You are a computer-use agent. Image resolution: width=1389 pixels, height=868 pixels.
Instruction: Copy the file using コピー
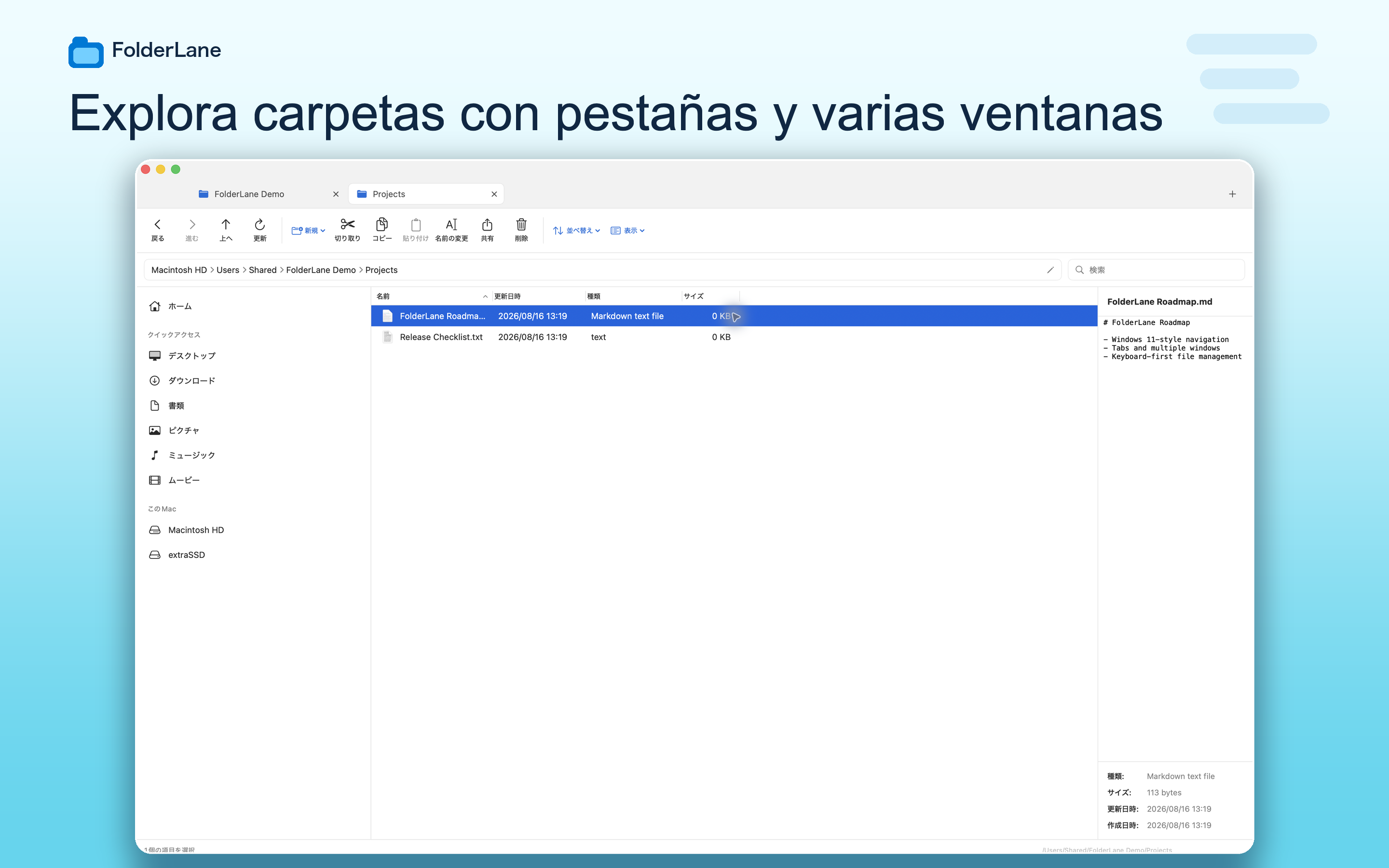pos(381,230)
